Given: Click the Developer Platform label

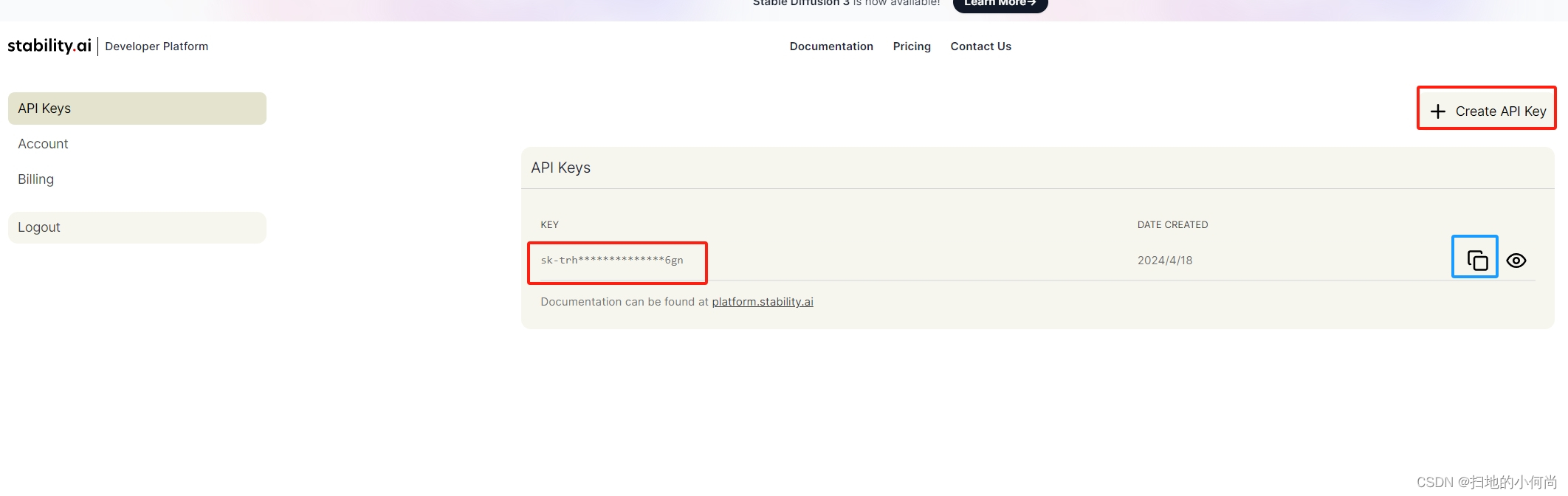Looking at the screenshot, I should coord(157,46).
